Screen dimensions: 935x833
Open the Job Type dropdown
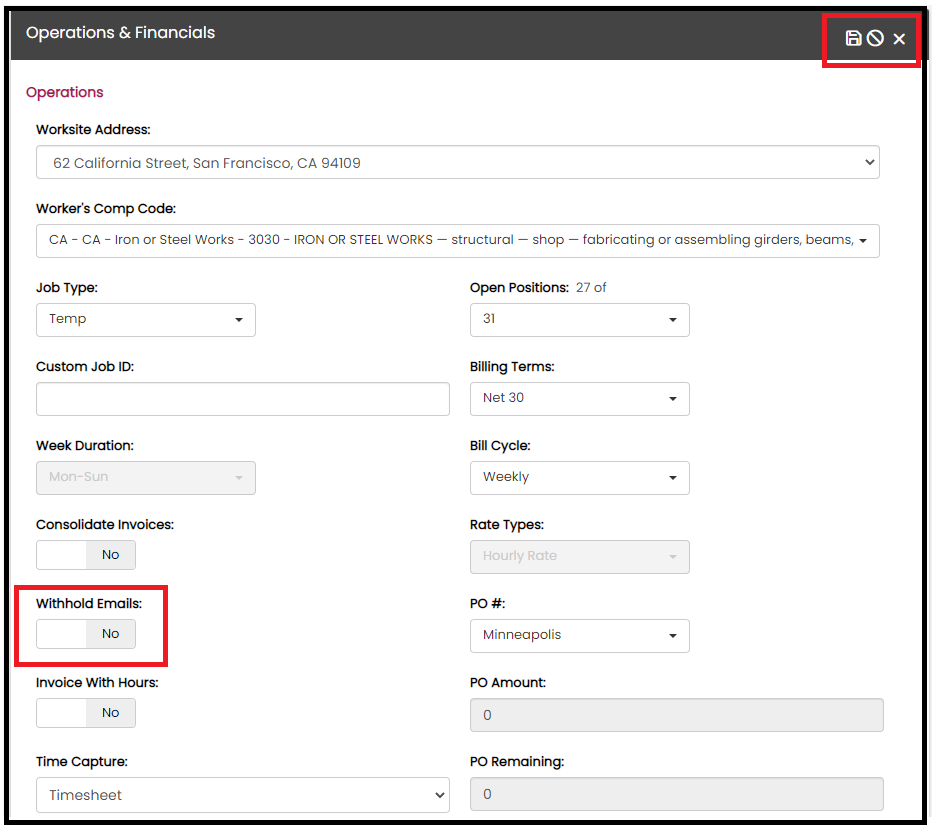(x=145, y=320)
